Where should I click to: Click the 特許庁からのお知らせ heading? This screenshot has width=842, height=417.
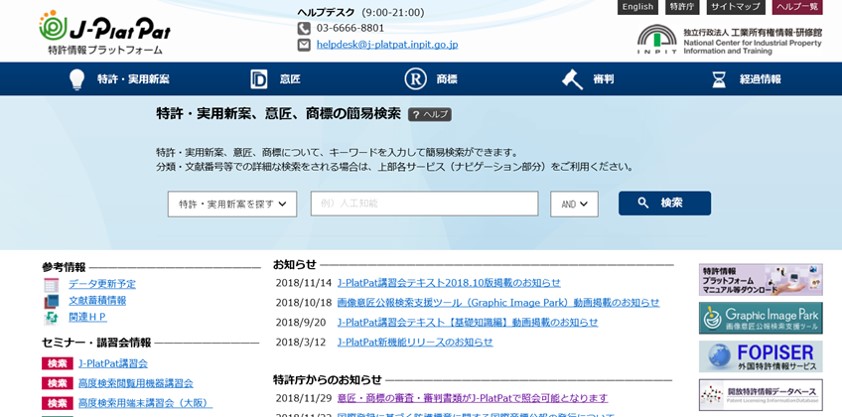[328, 379]
